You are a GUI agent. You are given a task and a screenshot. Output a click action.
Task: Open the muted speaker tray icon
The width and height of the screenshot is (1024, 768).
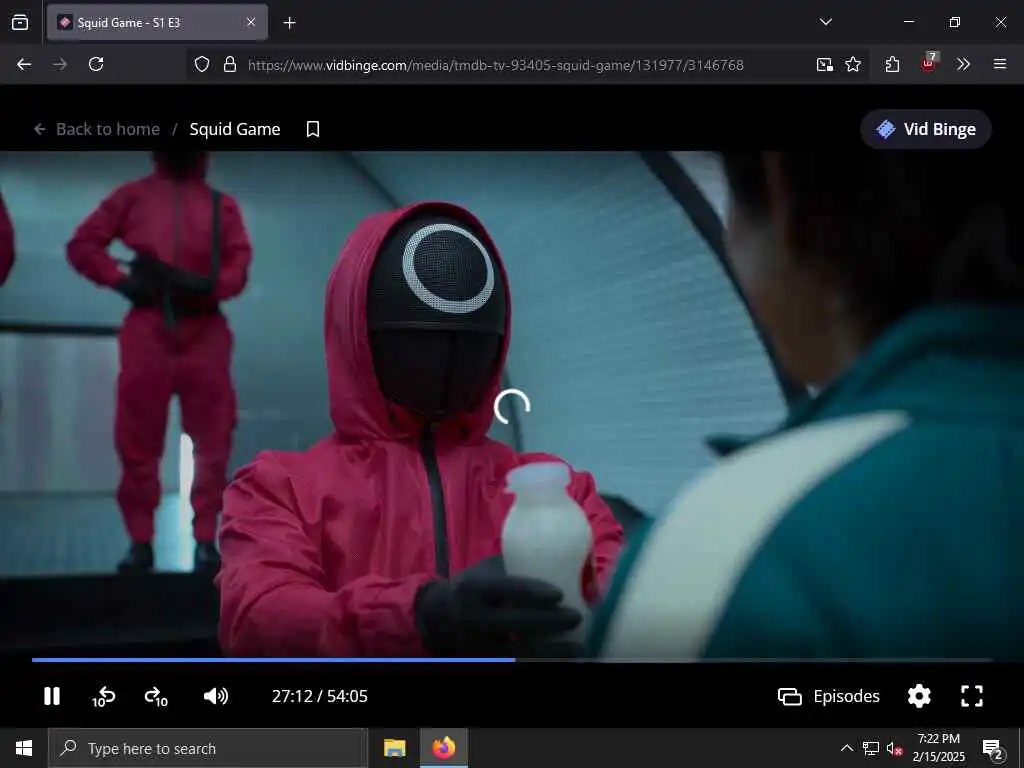coord(894,748)
